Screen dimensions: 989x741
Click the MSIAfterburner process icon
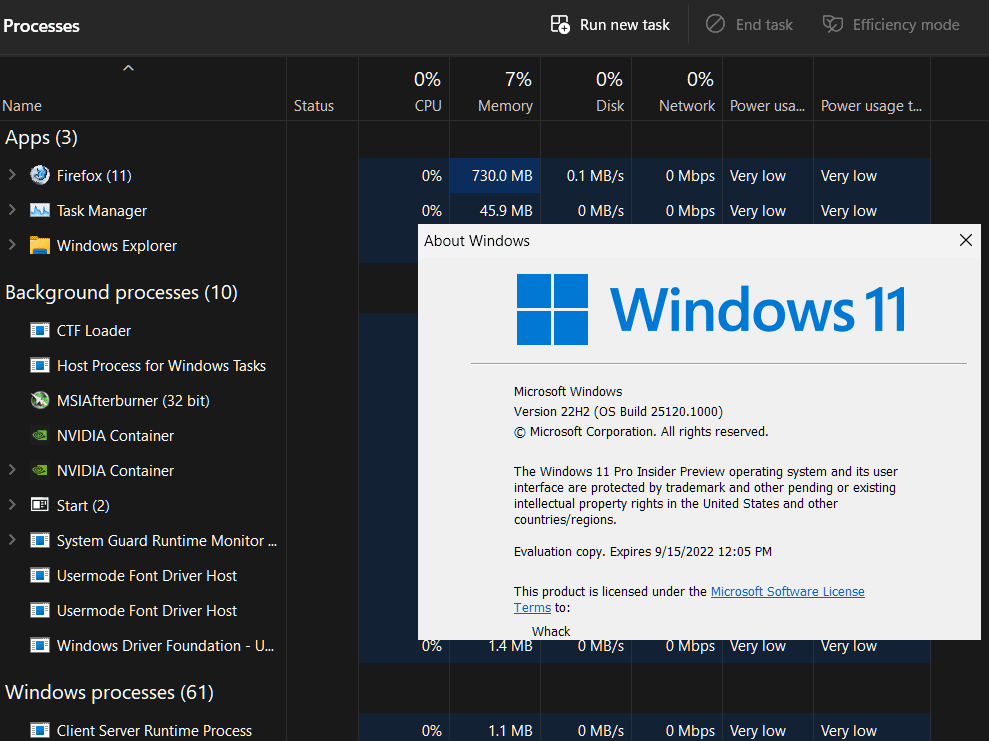pyautogui.click(x=40, y=400)
